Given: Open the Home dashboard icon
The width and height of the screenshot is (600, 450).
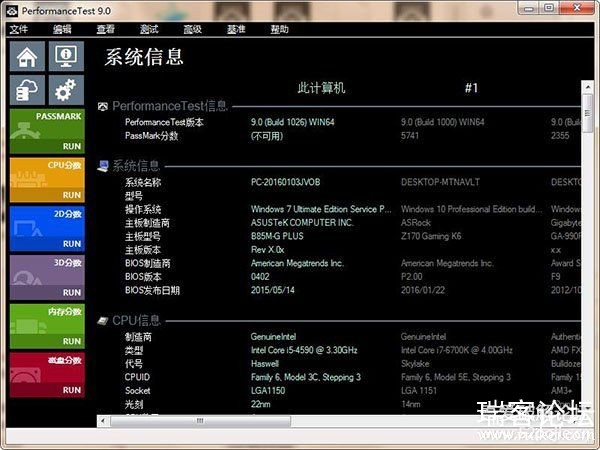Looking at the screenshot, I should coord(27,56).
